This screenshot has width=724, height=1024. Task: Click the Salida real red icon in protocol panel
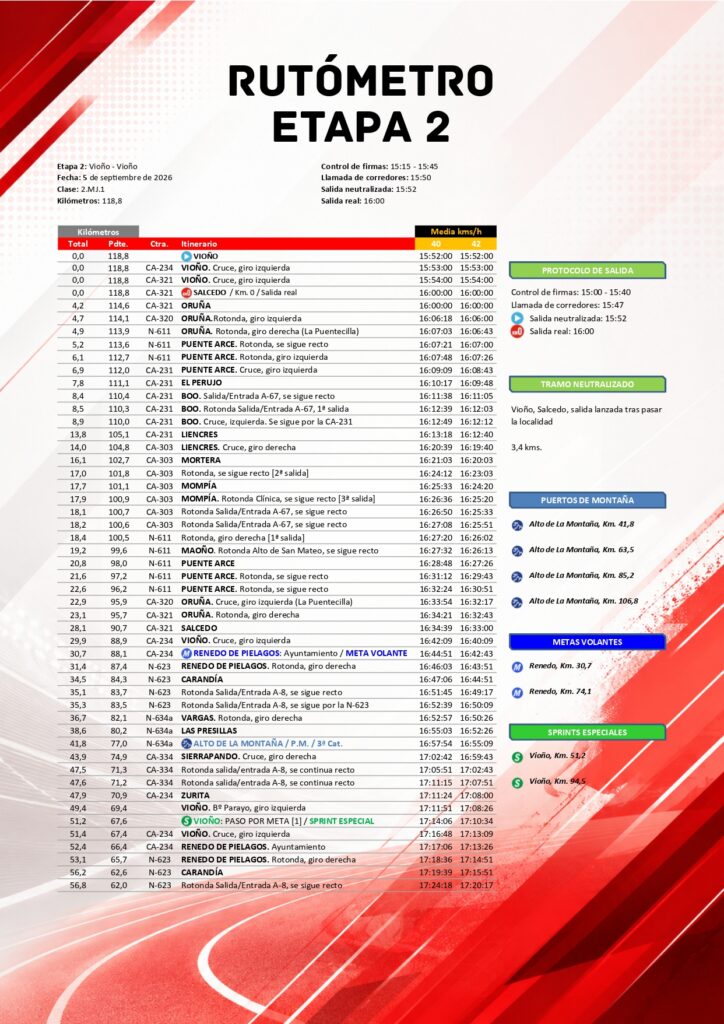[x=517, y=331]
